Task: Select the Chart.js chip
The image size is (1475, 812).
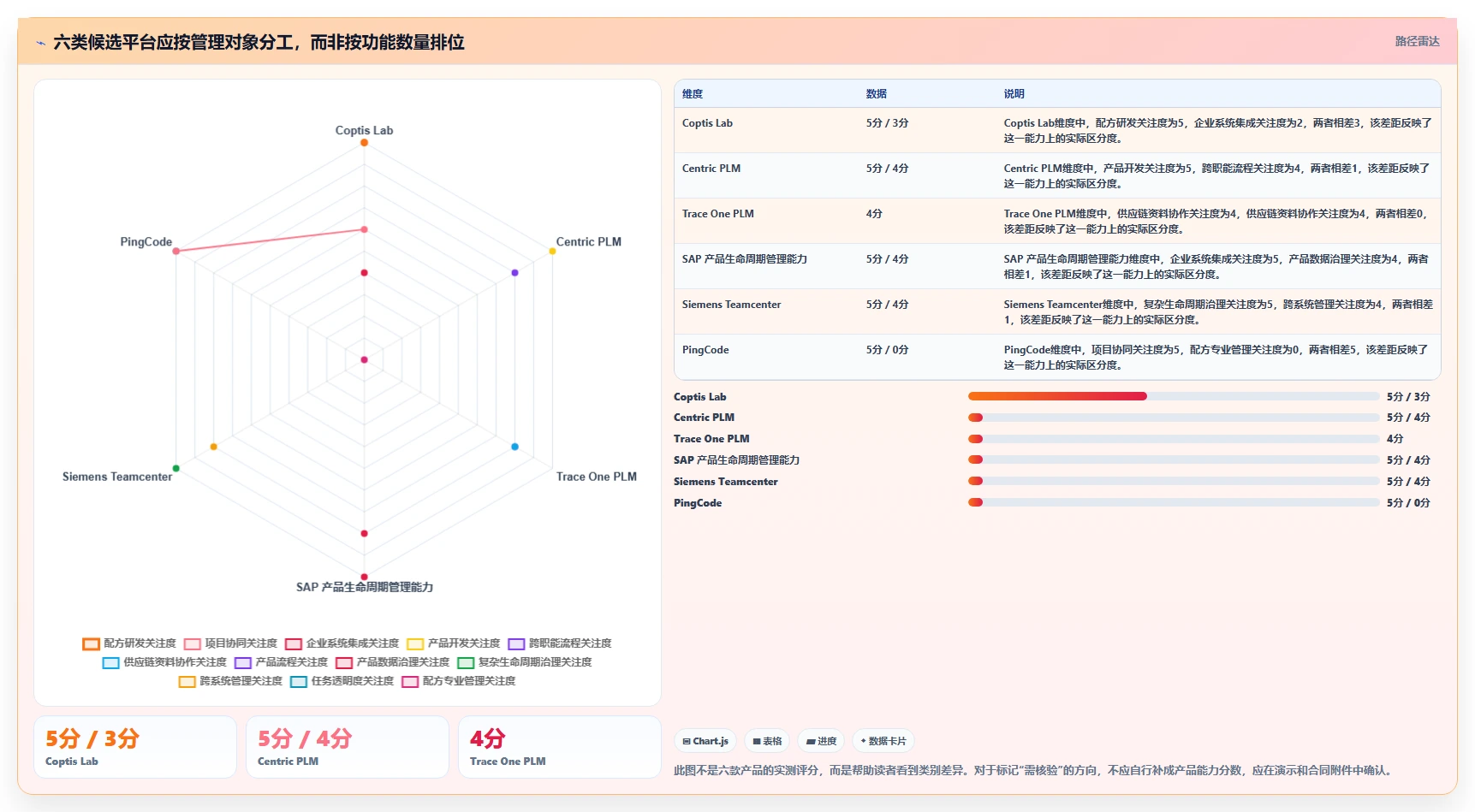Action: 705,741
